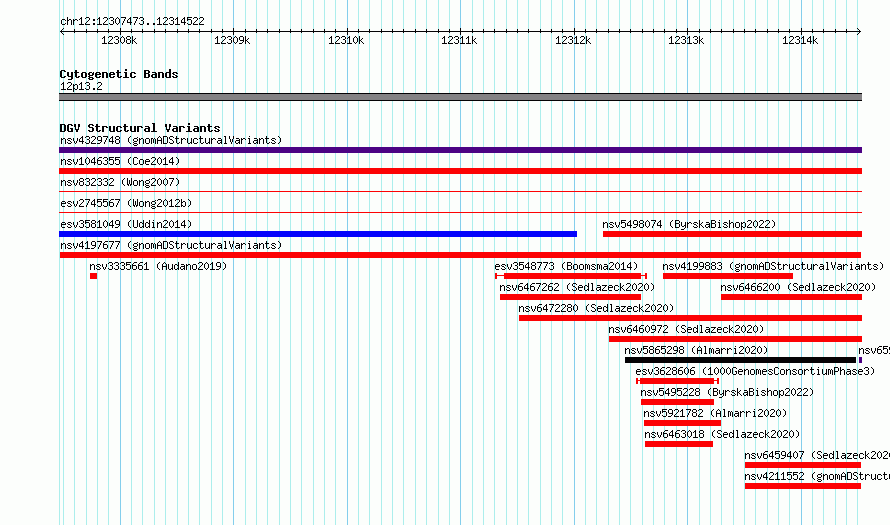
Task: Select the nsv6467262 (Sedlazeck2020) red bar
Action: [570, 297]
